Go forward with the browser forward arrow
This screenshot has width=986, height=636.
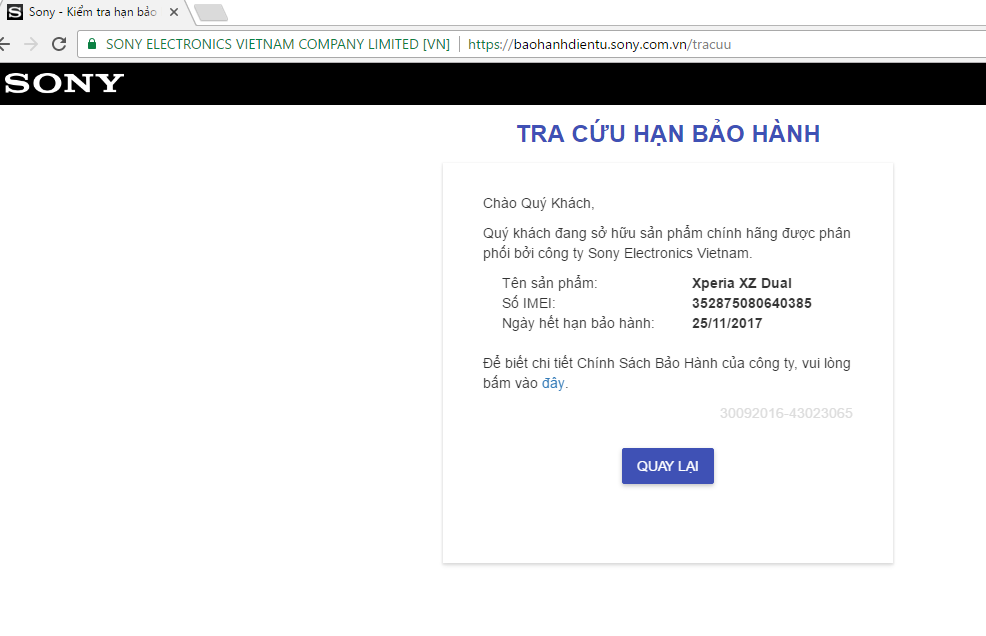point(31,44)
